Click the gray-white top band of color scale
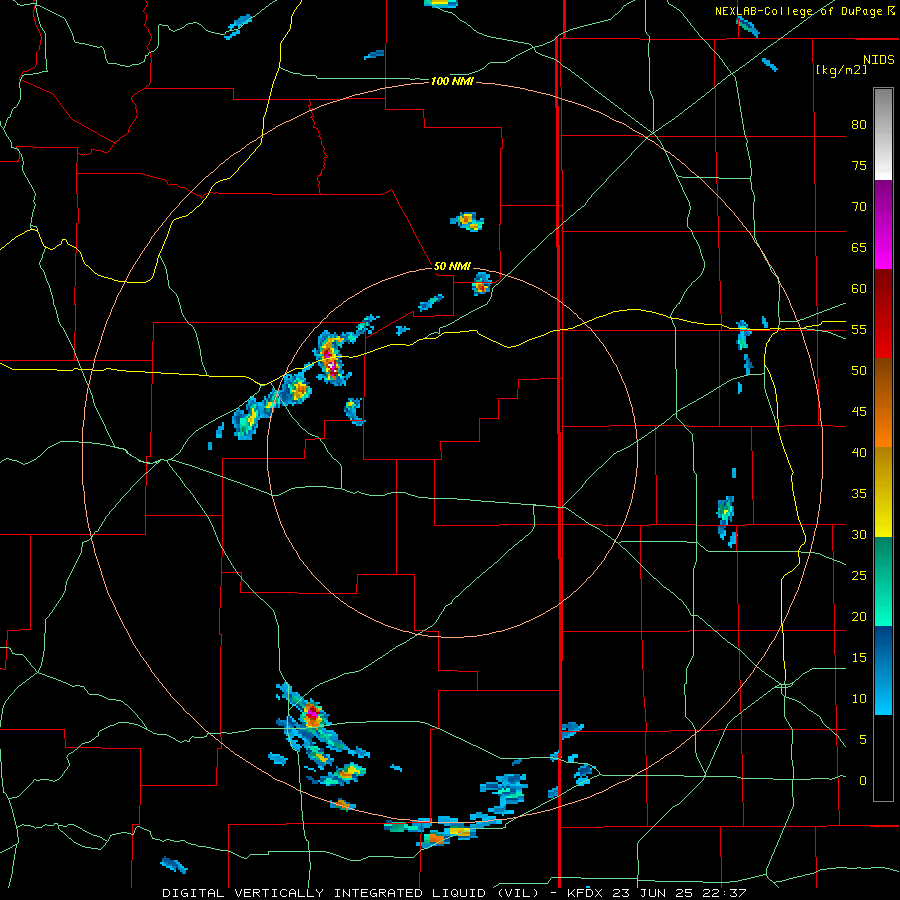 click(x=883, y=134)
